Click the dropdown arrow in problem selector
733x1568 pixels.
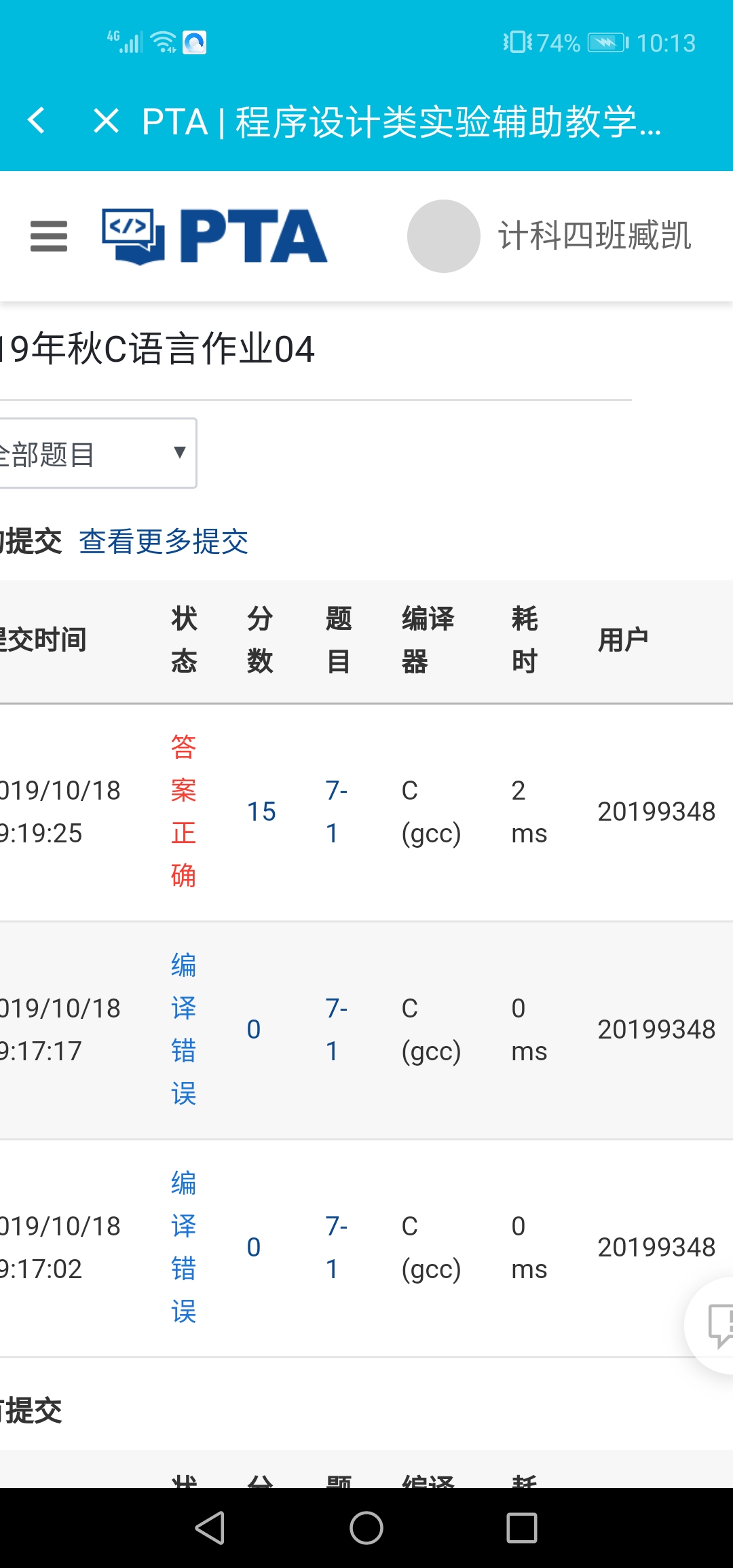[x=180, y=452]
